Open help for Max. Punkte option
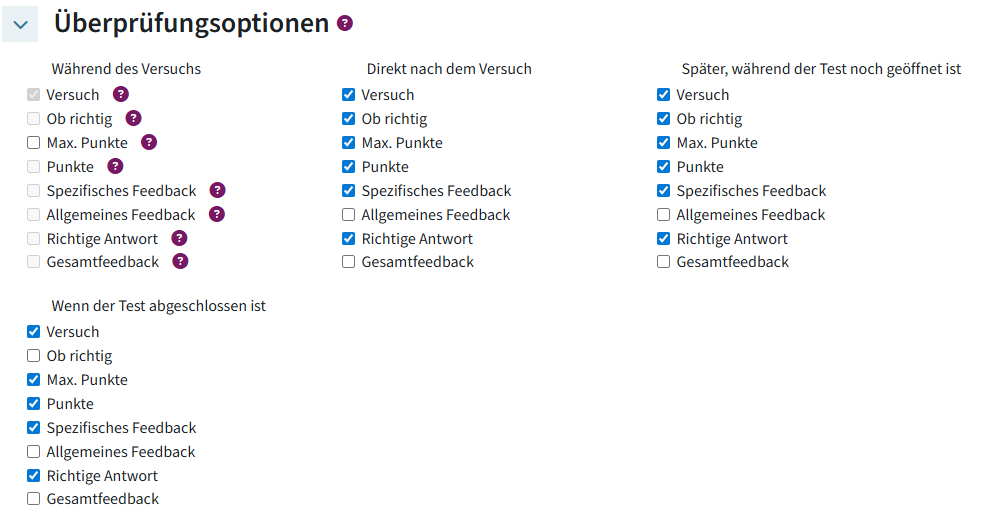 pyautogui.click(x=149, y=142)
